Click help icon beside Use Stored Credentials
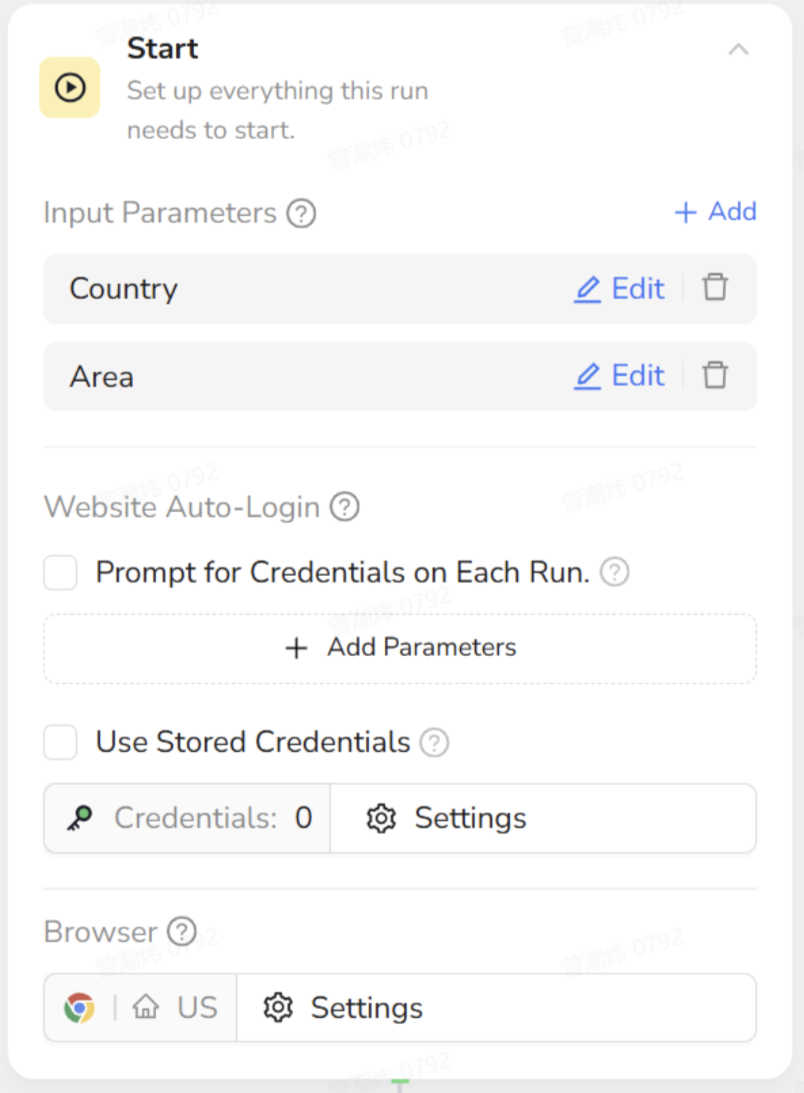Image resolution: width=804 pixels, height=1093 pixels. pyautogui.click(x=434, y=743)
